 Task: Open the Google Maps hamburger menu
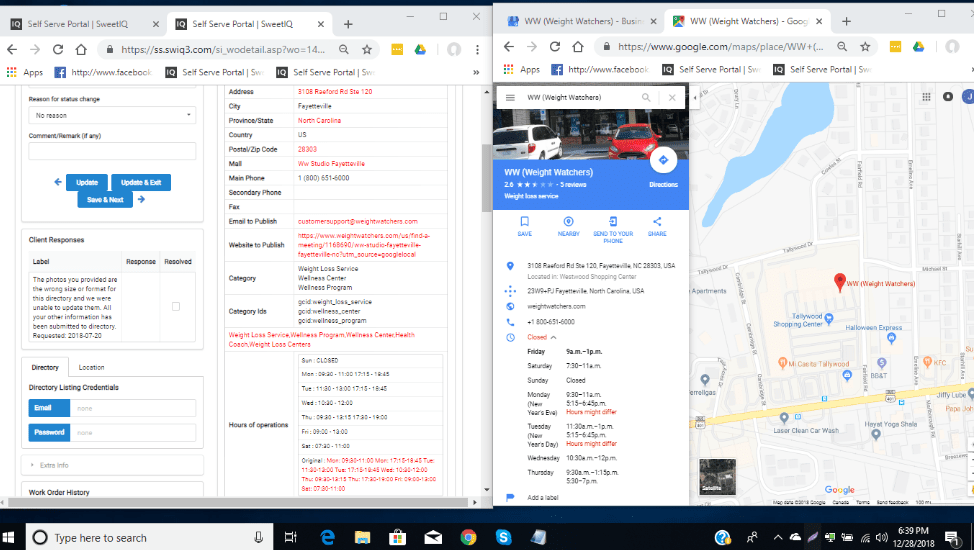point(510,97)
